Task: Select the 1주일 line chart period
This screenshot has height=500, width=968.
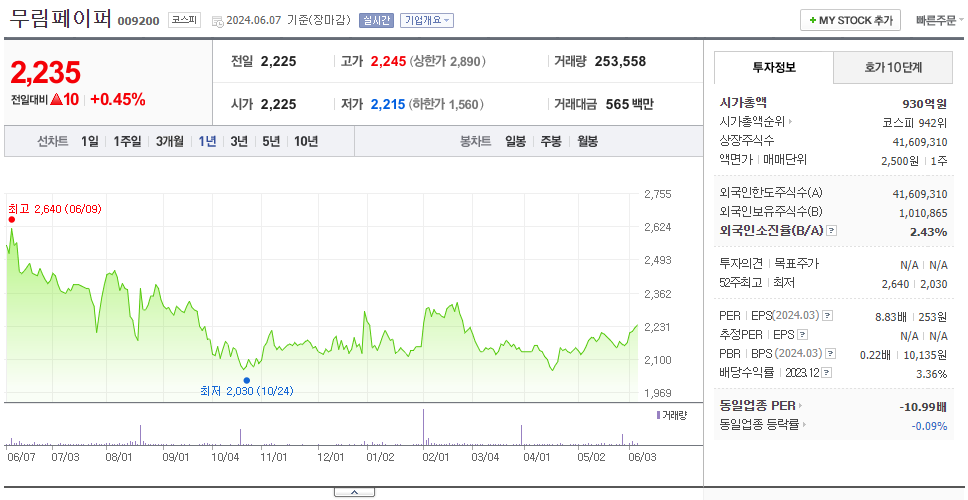Action: click(x=127, y=141)
